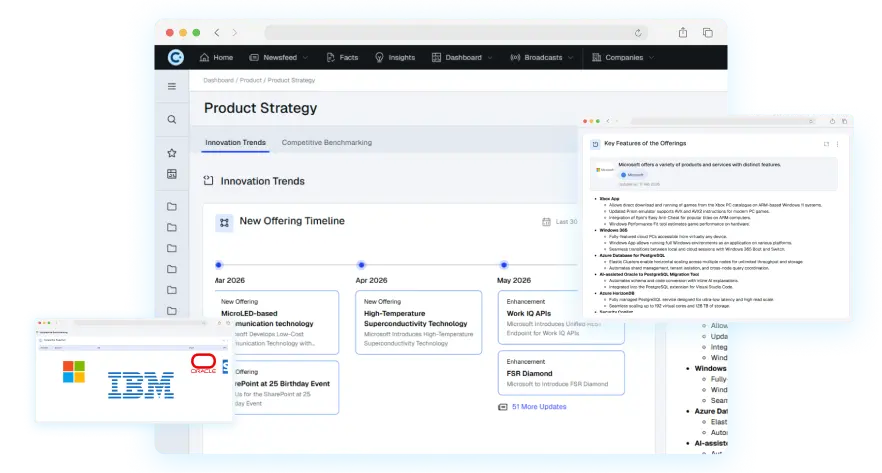Select the Apr 2026 timeline dot
This screenshot has width=882, height=473.
click(361, 264)
